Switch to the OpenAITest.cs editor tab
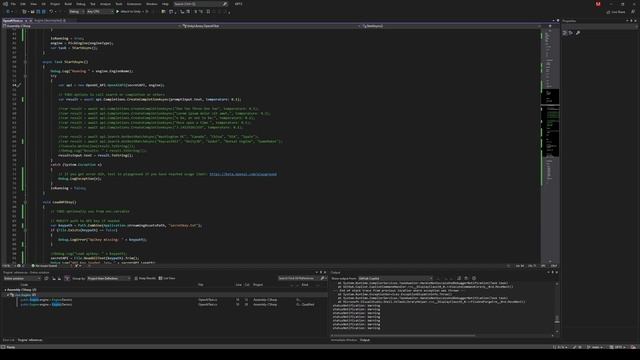The height and width of the screenshot is (360, 640). pos(13,20)
